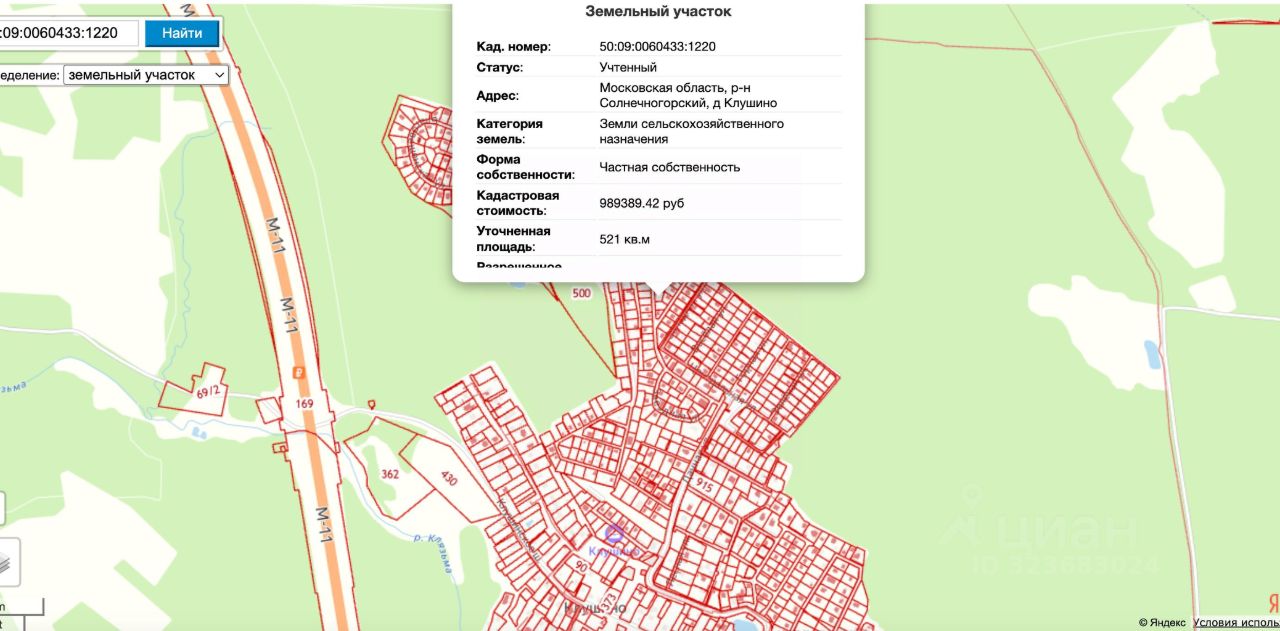
Task: Click the map scale ruler
Action: 20,606
